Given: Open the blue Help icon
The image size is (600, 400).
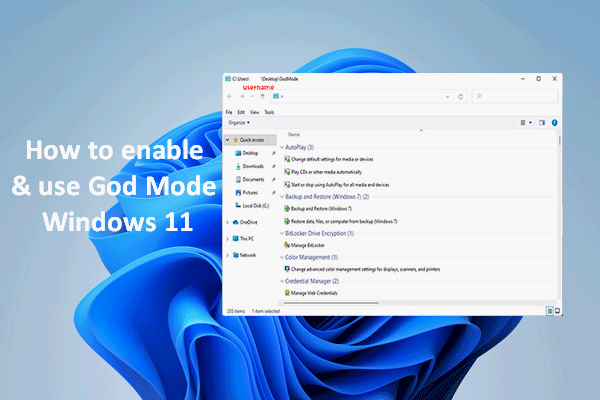Looking at the screenshot, I should (554, 122).
